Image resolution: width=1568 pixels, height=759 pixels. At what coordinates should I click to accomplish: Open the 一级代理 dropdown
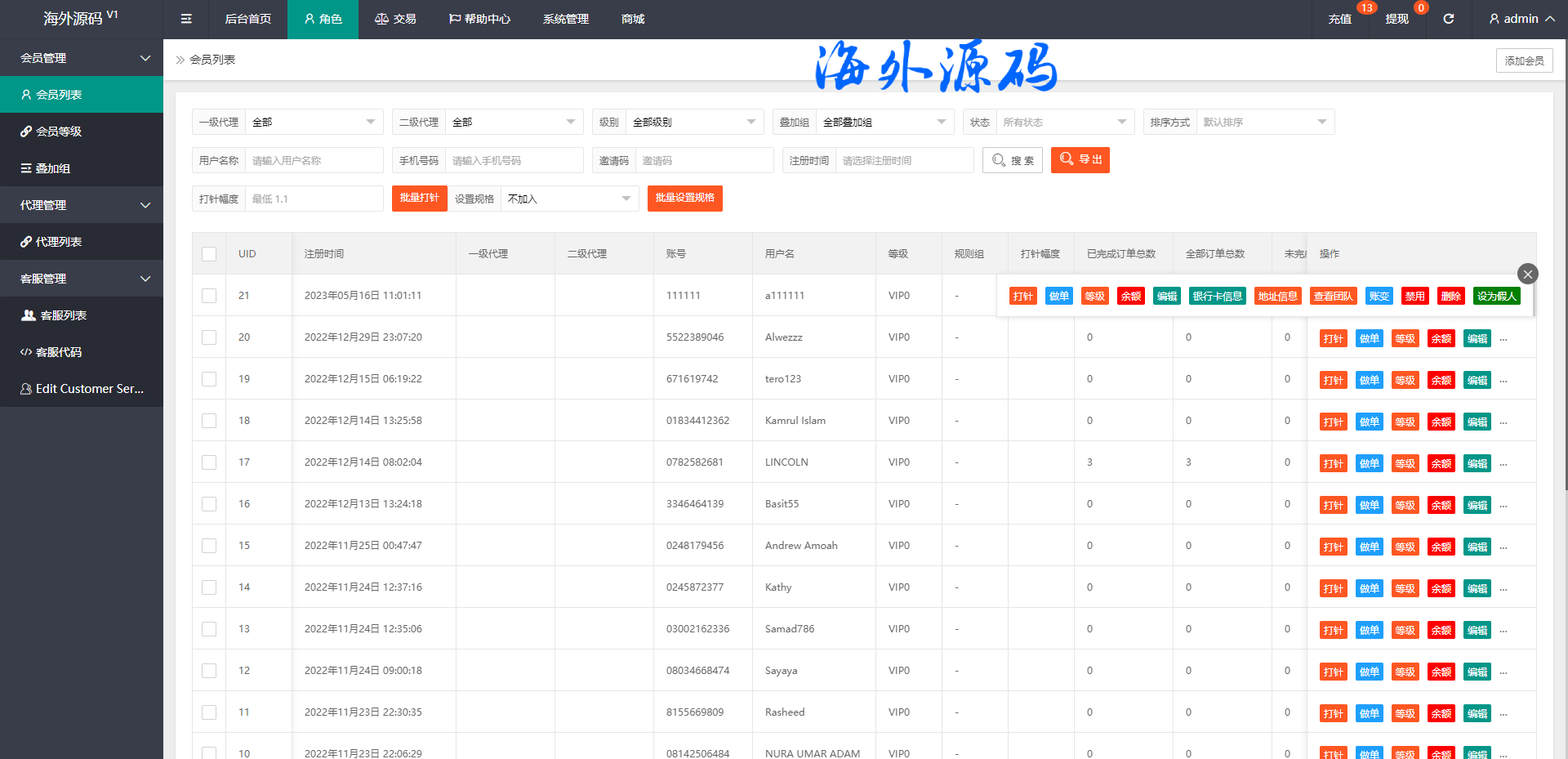pos(314,122)
